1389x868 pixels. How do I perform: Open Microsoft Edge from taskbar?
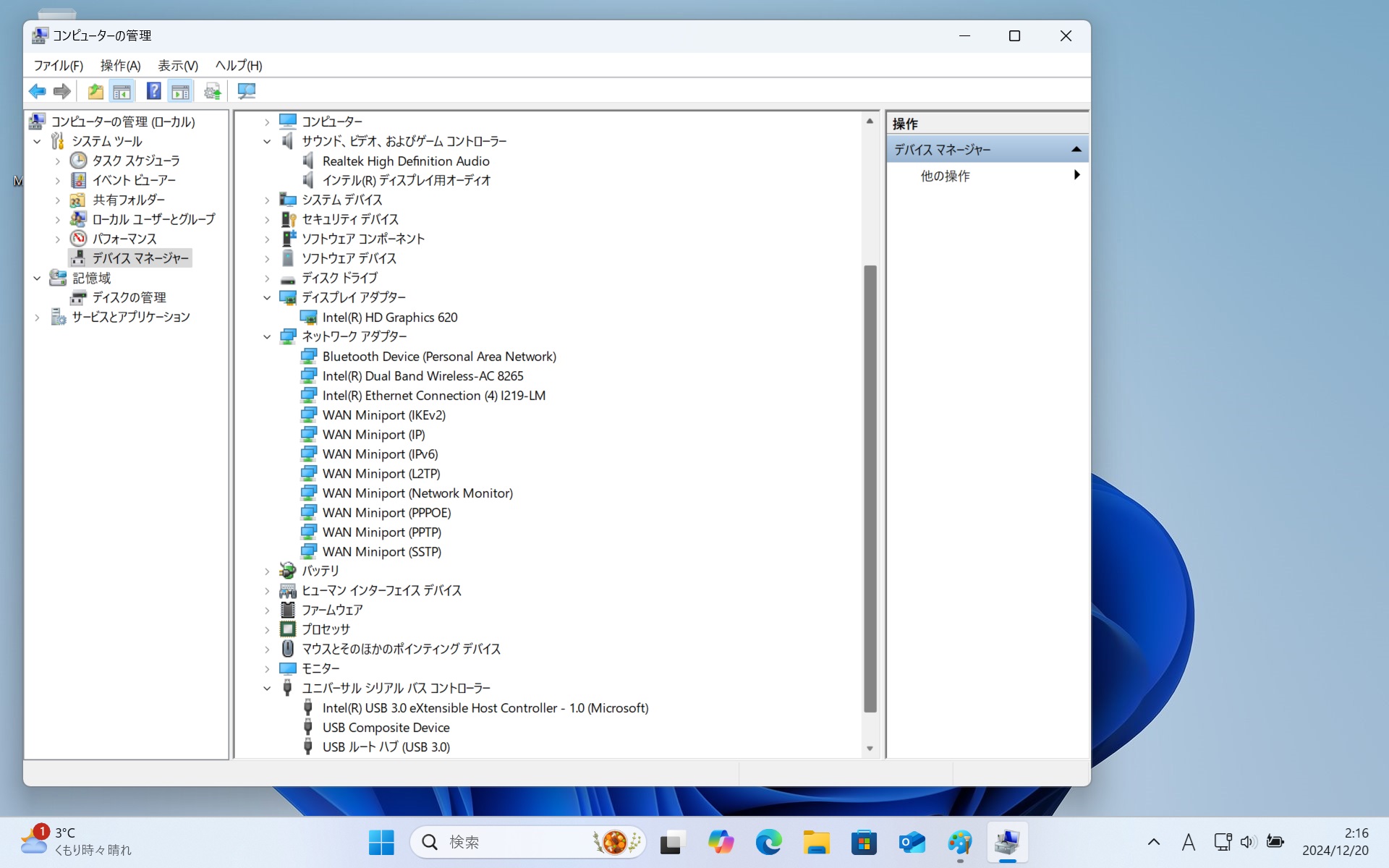click(x=768, y=842)
